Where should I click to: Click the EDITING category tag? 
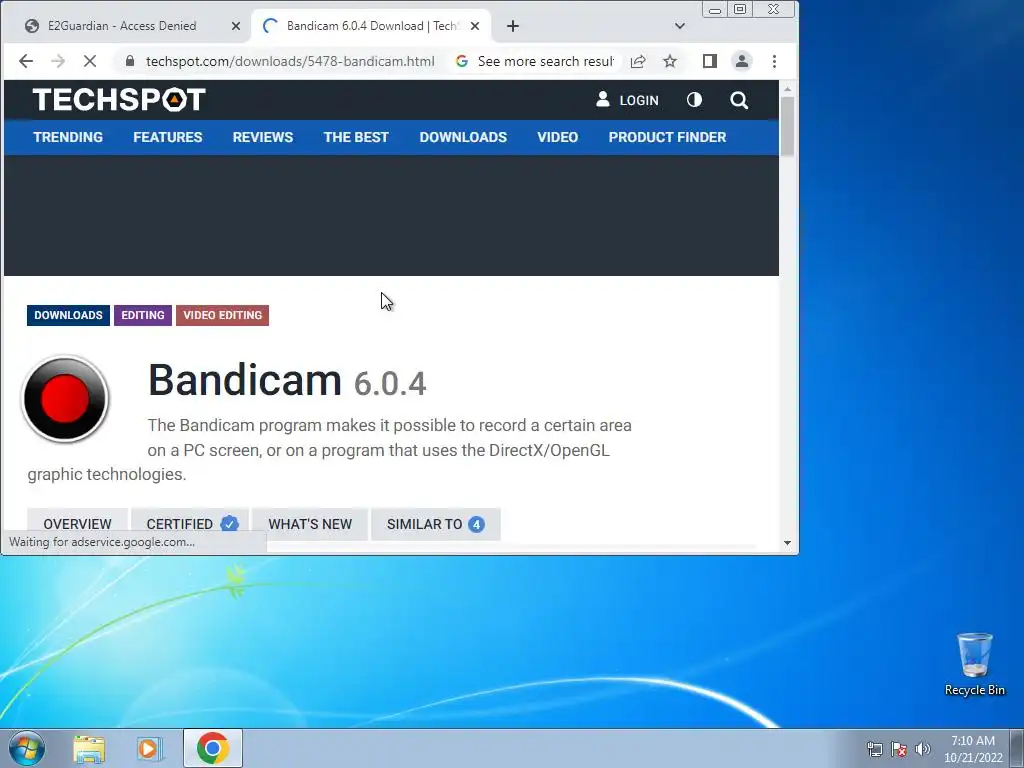(142, 315)
